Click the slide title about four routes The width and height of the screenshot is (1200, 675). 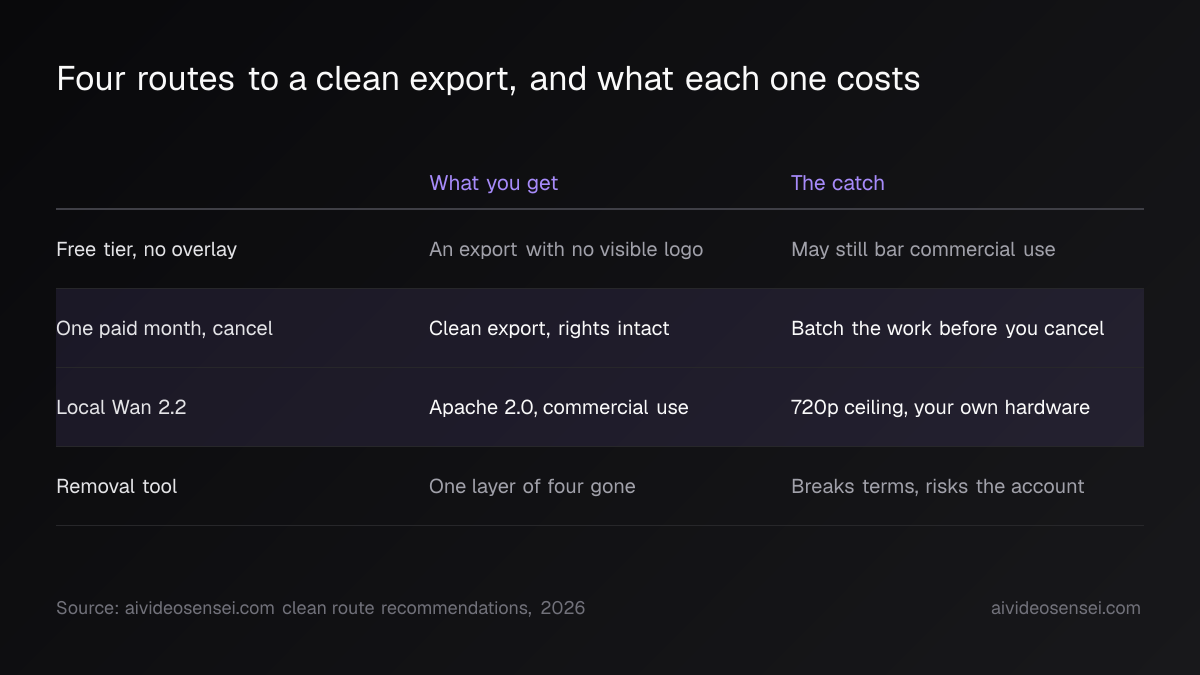pos(488,79)
